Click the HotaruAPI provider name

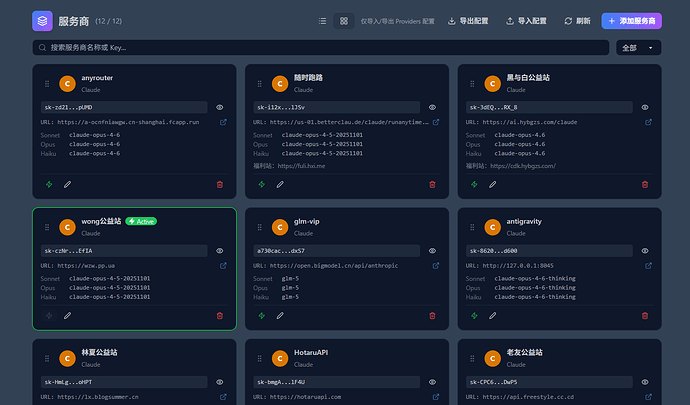(311, 353)
